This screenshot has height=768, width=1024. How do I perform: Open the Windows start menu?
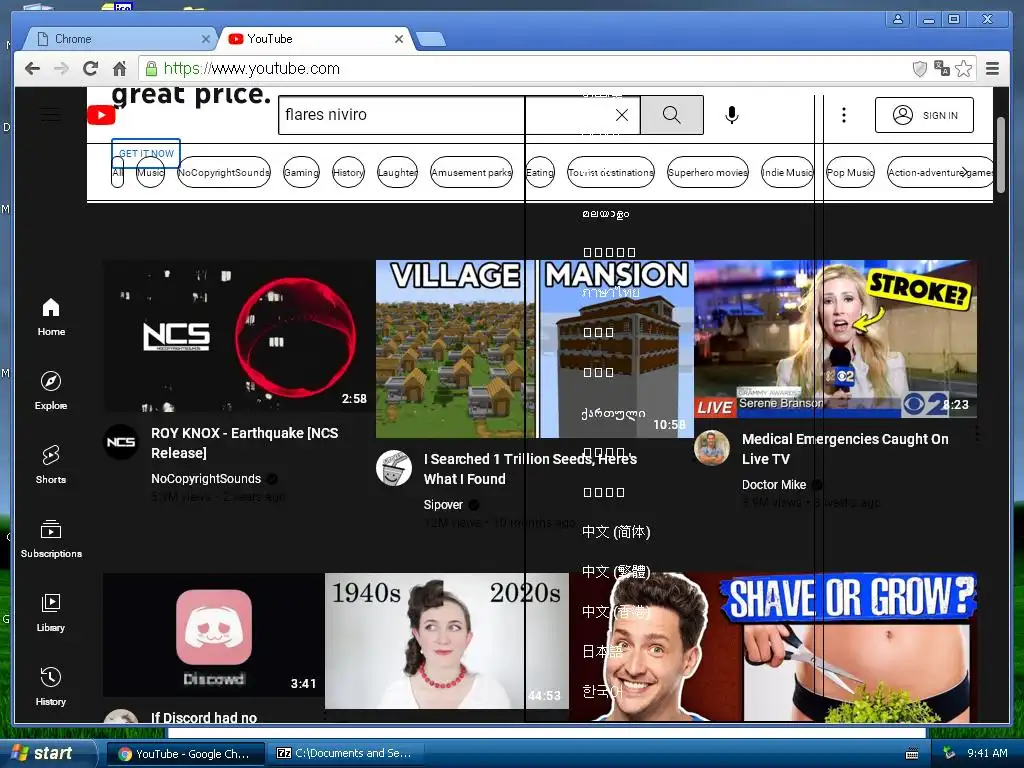pos(48,753)
